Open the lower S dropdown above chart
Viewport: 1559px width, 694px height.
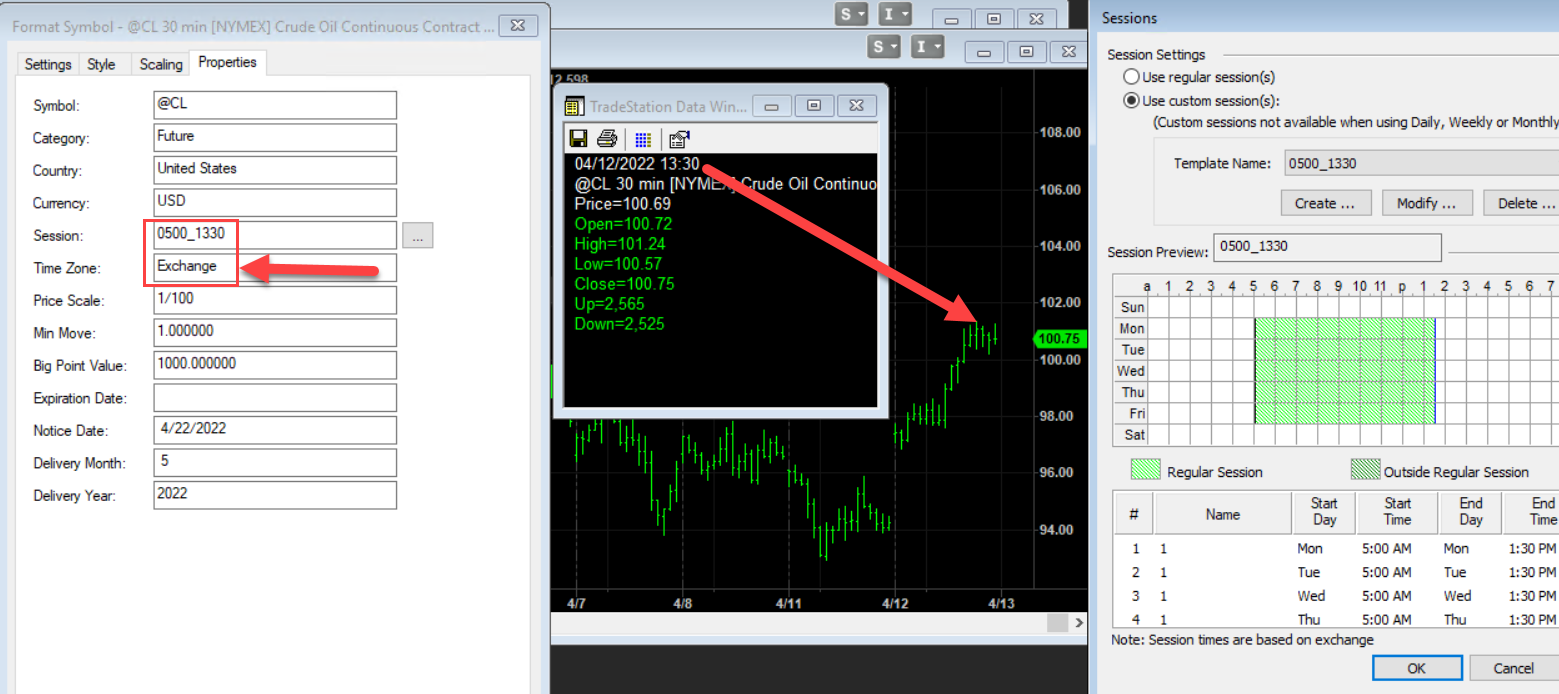tap(885, 47)
